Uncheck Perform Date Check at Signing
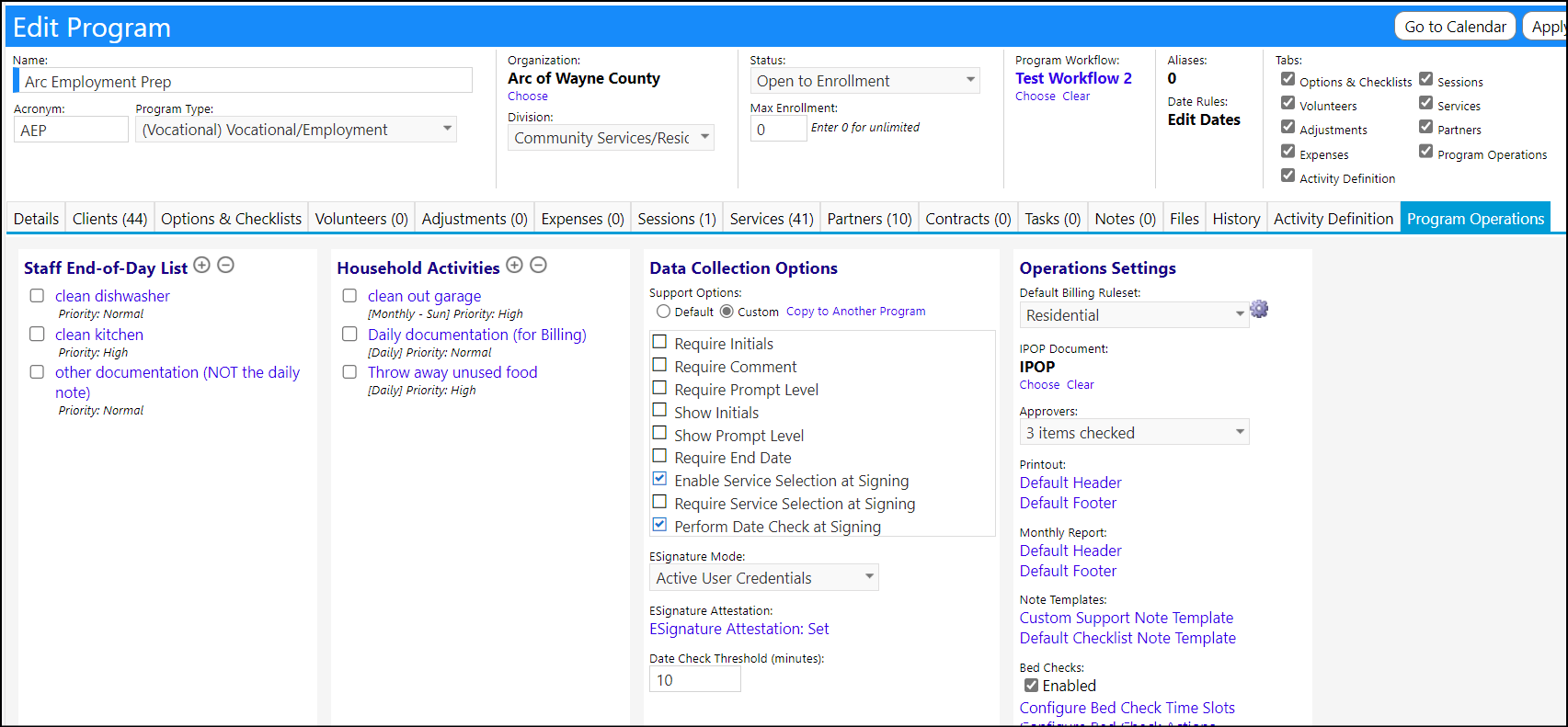 (659, 525)
